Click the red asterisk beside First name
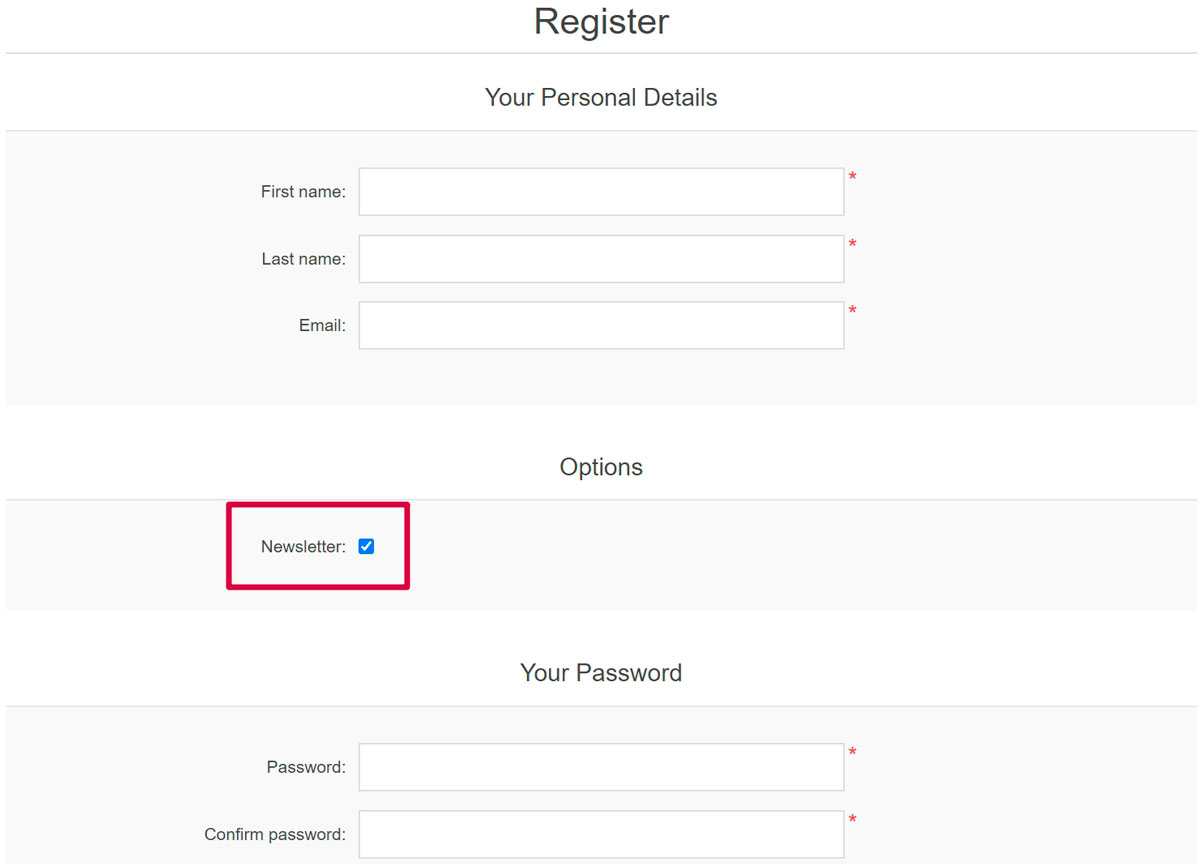 click(x=853, y=178)
